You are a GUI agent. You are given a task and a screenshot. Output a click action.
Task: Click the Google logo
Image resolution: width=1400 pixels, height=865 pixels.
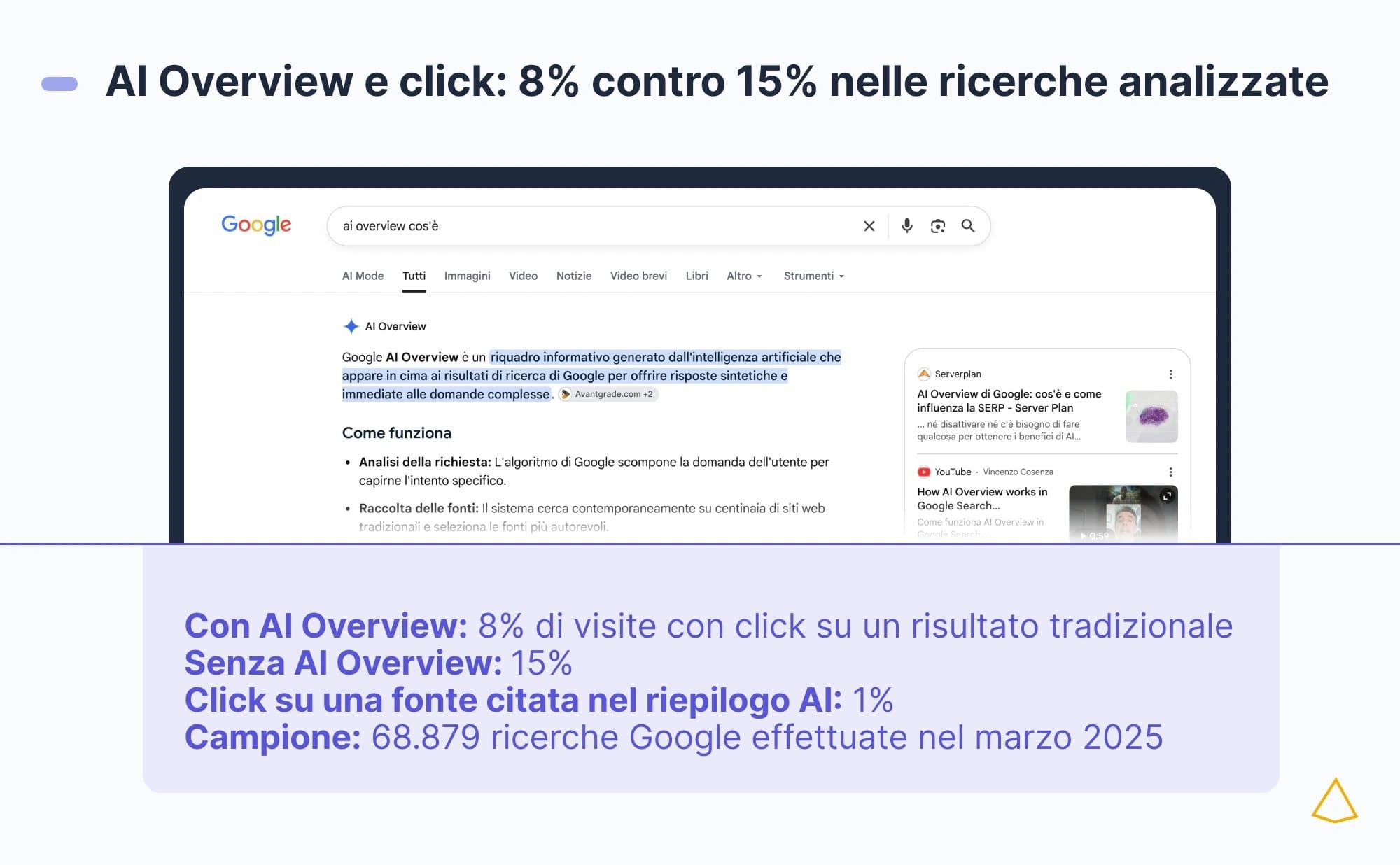tap(256, 225)
